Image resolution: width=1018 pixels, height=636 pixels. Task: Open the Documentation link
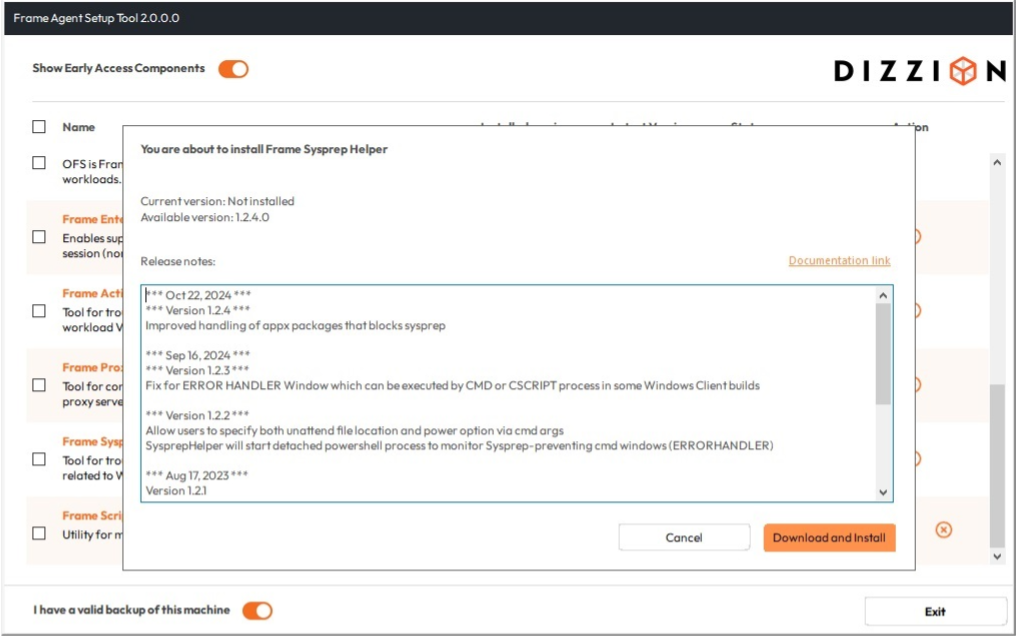pyautogui.click(x=839, y=261)
